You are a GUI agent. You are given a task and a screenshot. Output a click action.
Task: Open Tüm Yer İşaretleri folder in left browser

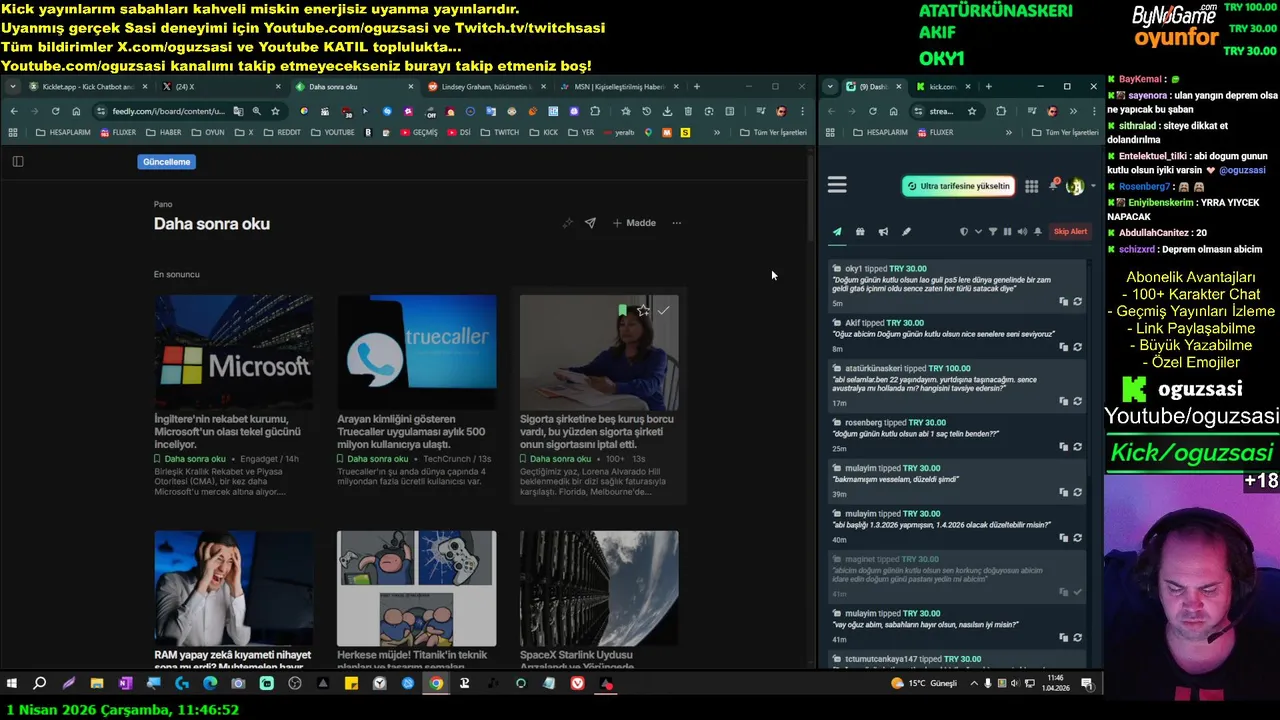point(773,132)
